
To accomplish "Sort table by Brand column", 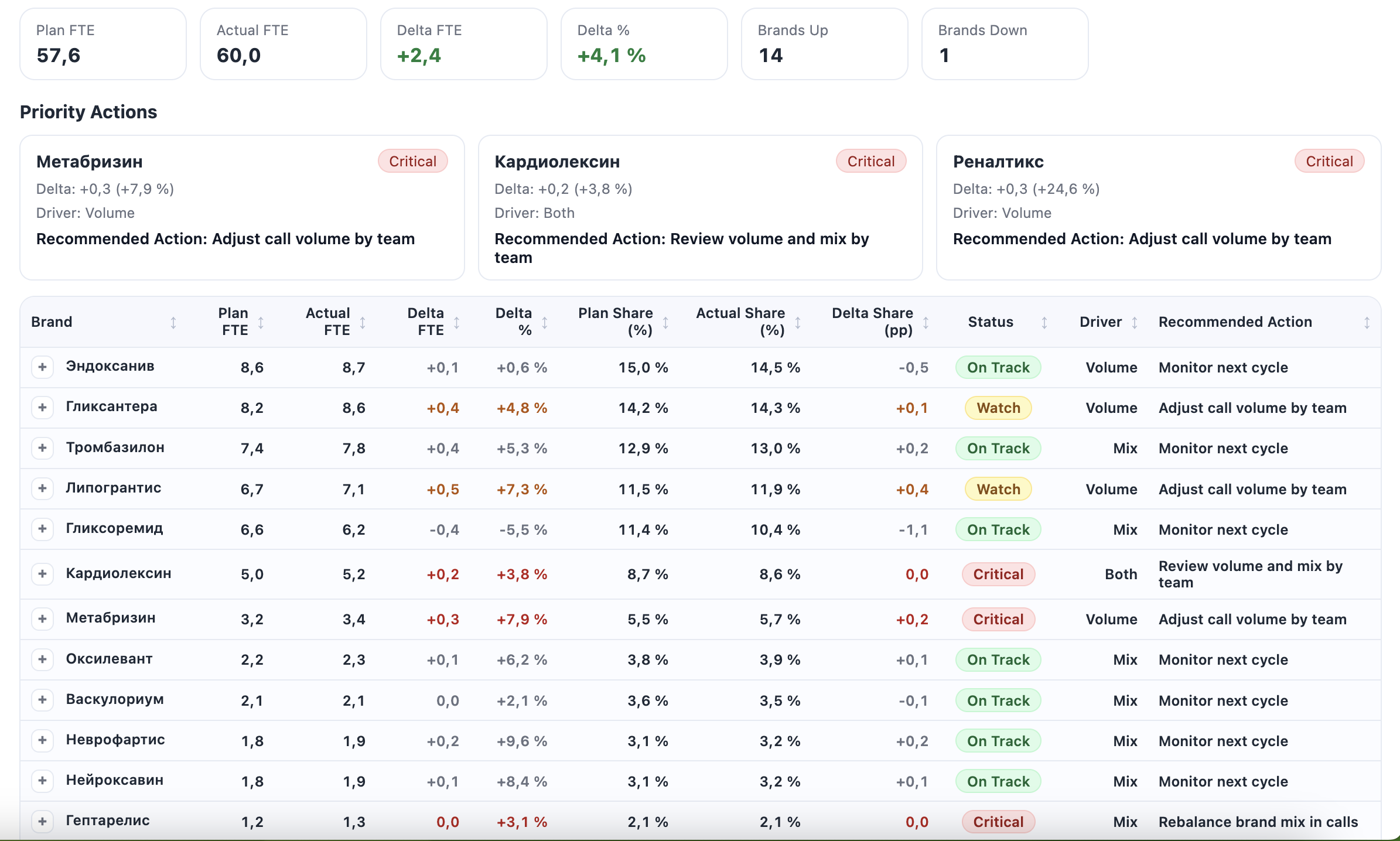I will pyautogui.click(x=173, y=322).
